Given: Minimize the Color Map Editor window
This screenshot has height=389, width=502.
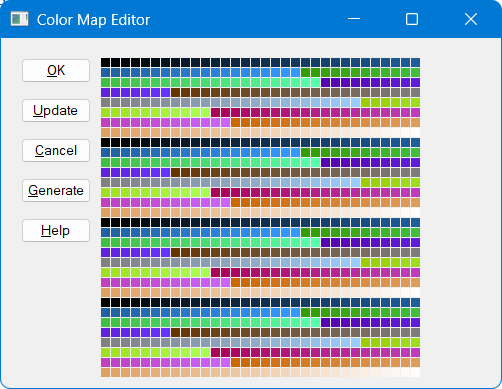Looking at the screenshot, I should 354,19.
